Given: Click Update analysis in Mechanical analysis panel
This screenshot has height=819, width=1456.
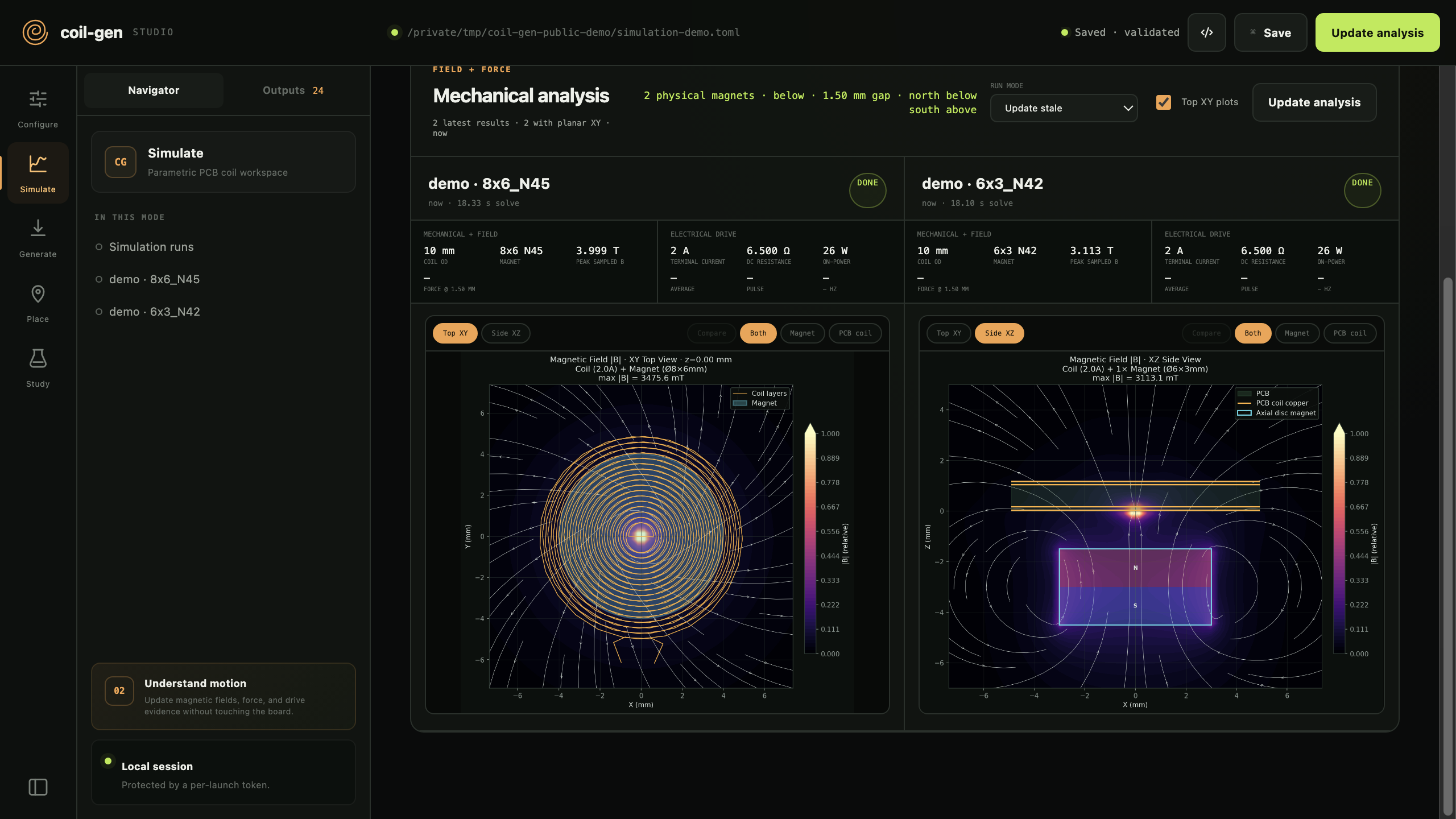Looking at the screenshot, I should [x=1314, y=102].
